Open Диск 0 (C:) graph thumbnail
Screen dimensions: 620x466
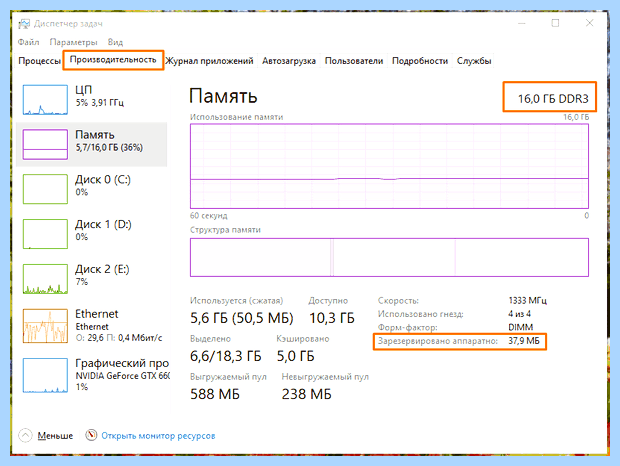[x=45, y=189]
